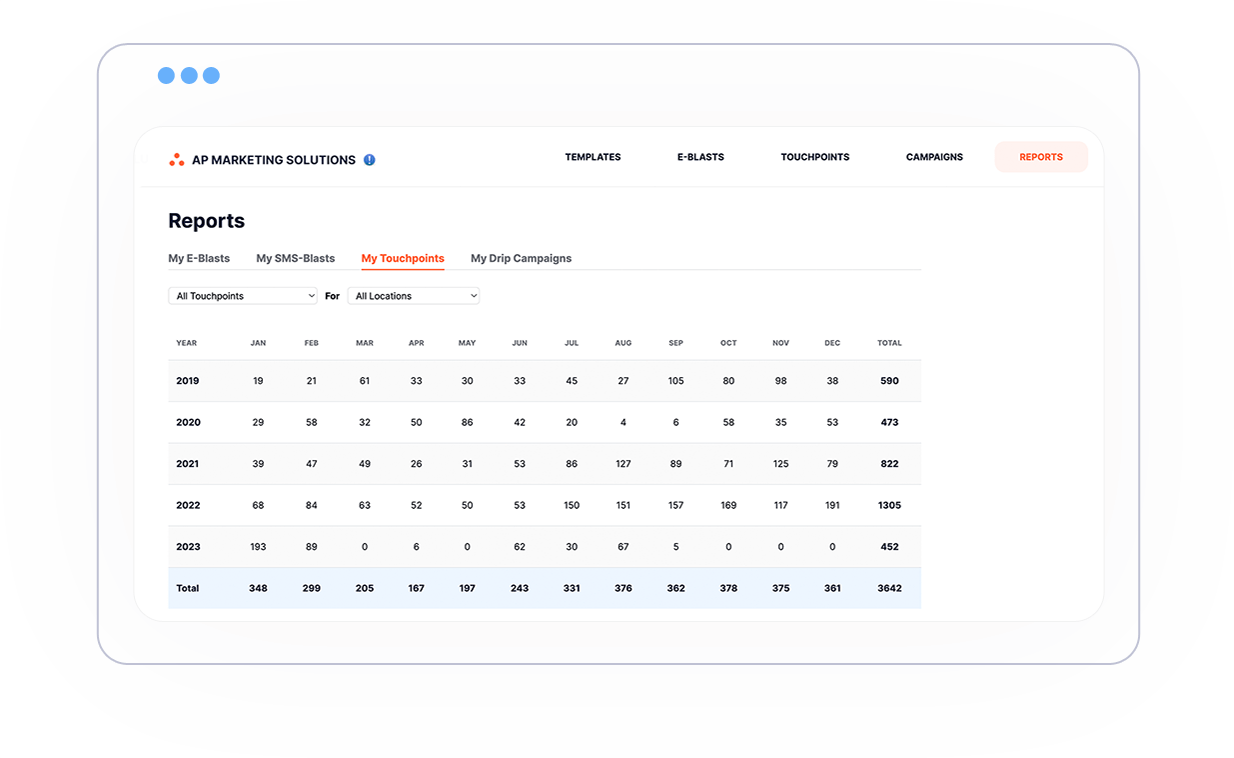Image resolution: width=1234 pixels, height=758 pixels.
Task: Click the 2023 FEB value 89
Action: [312, 547]
